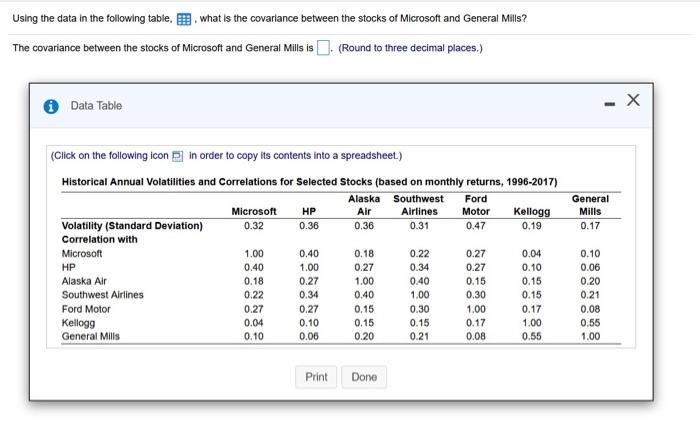The image size is (700, 431).
Task: Open the data table grid icon
Action: (x=183, y=19)
